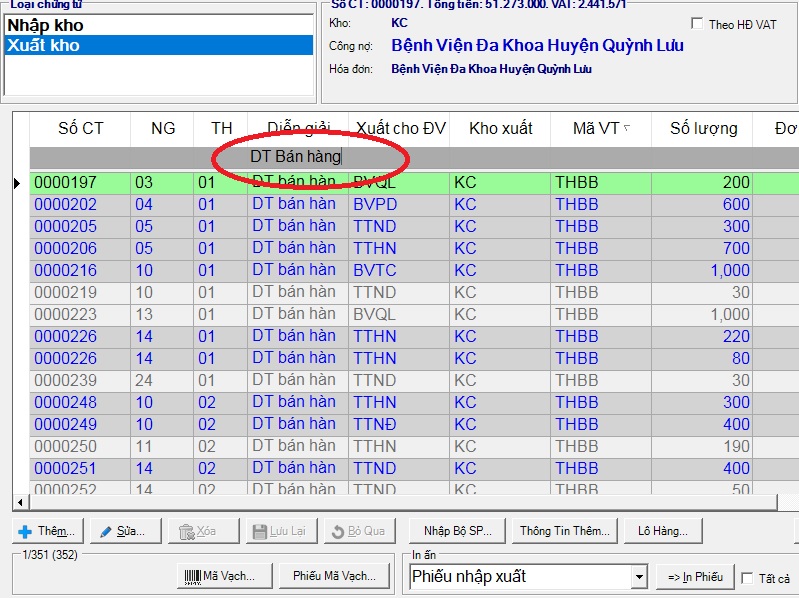
Task: Open the Phiếu Mã Vạch button
Action: click(334, 576)
